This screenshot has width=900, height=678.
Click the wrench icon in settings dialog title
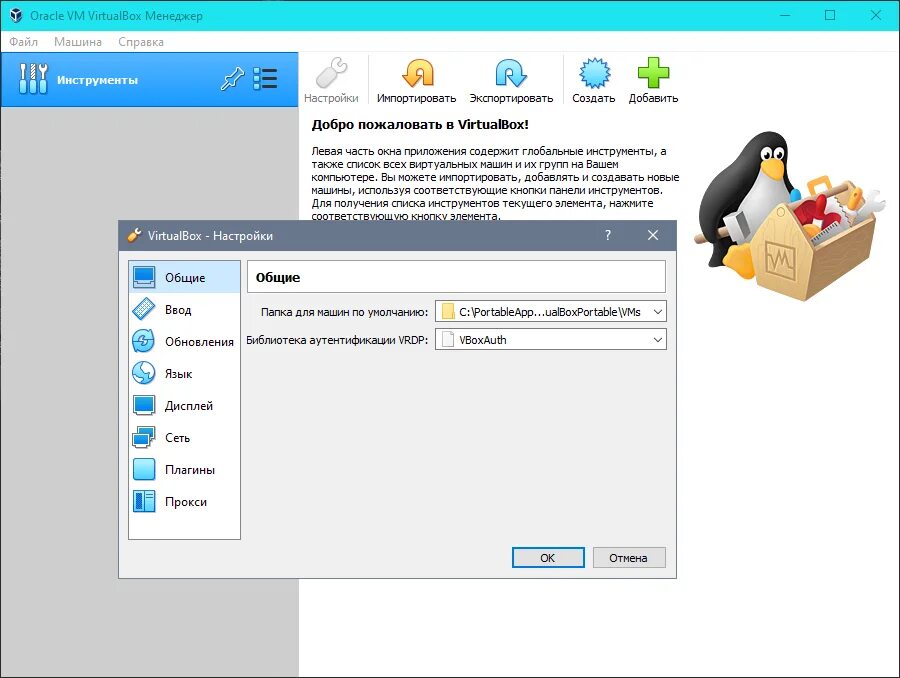pos(134,235)
